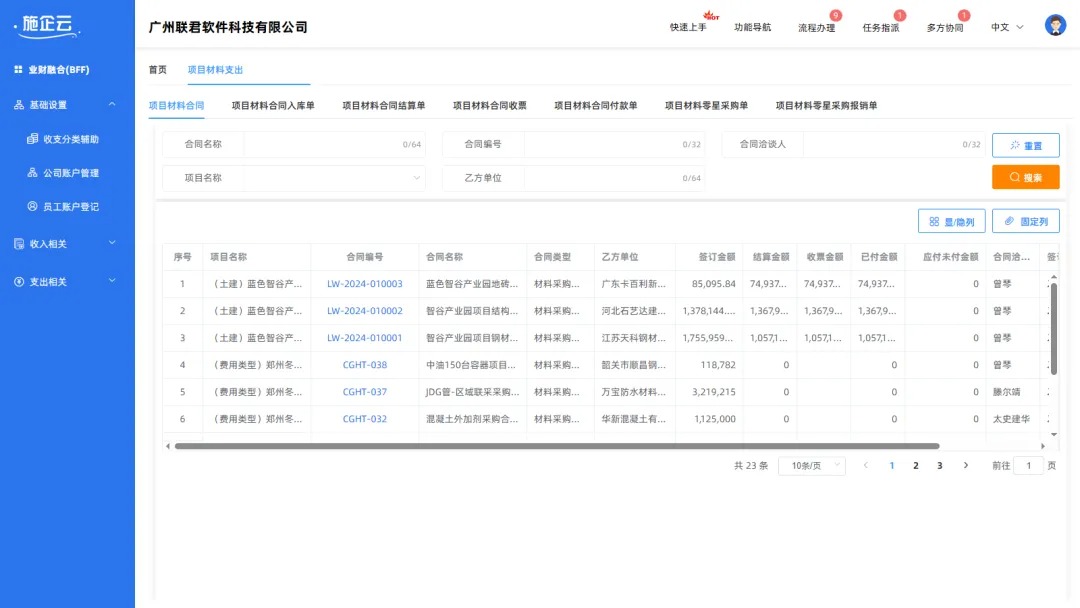Click the orange 搜索 button
This screenshot has width=1080, height=608.
[x=1025, y=176]
